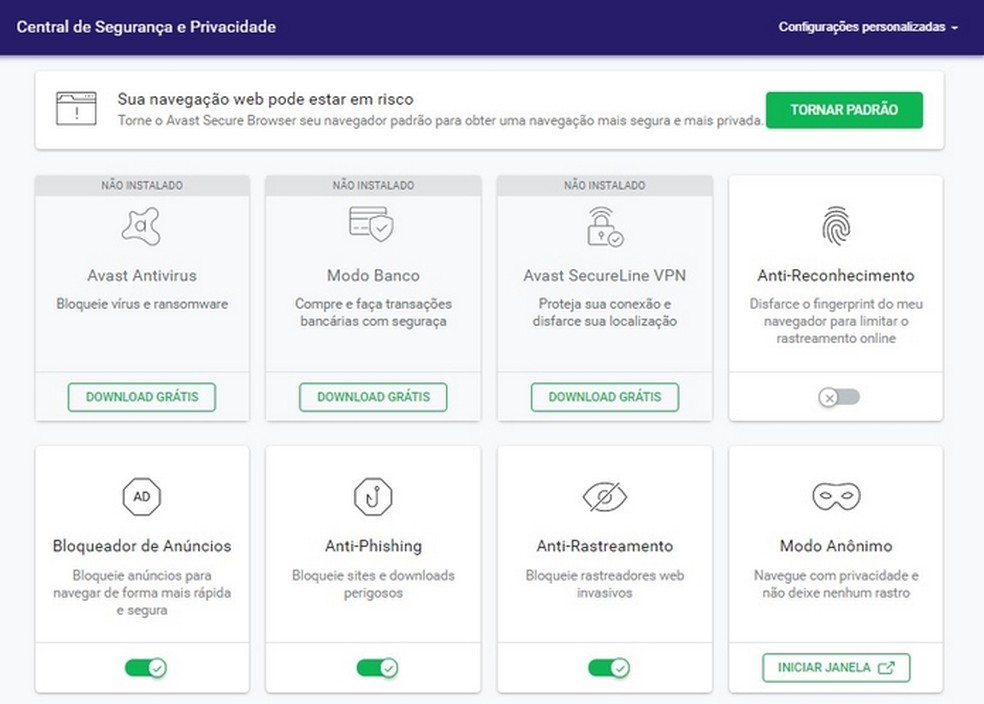Click the Anti-Reconhecimento fingerprint icon
Viewport: 984px width, 704px height.
tap(835, 227)
